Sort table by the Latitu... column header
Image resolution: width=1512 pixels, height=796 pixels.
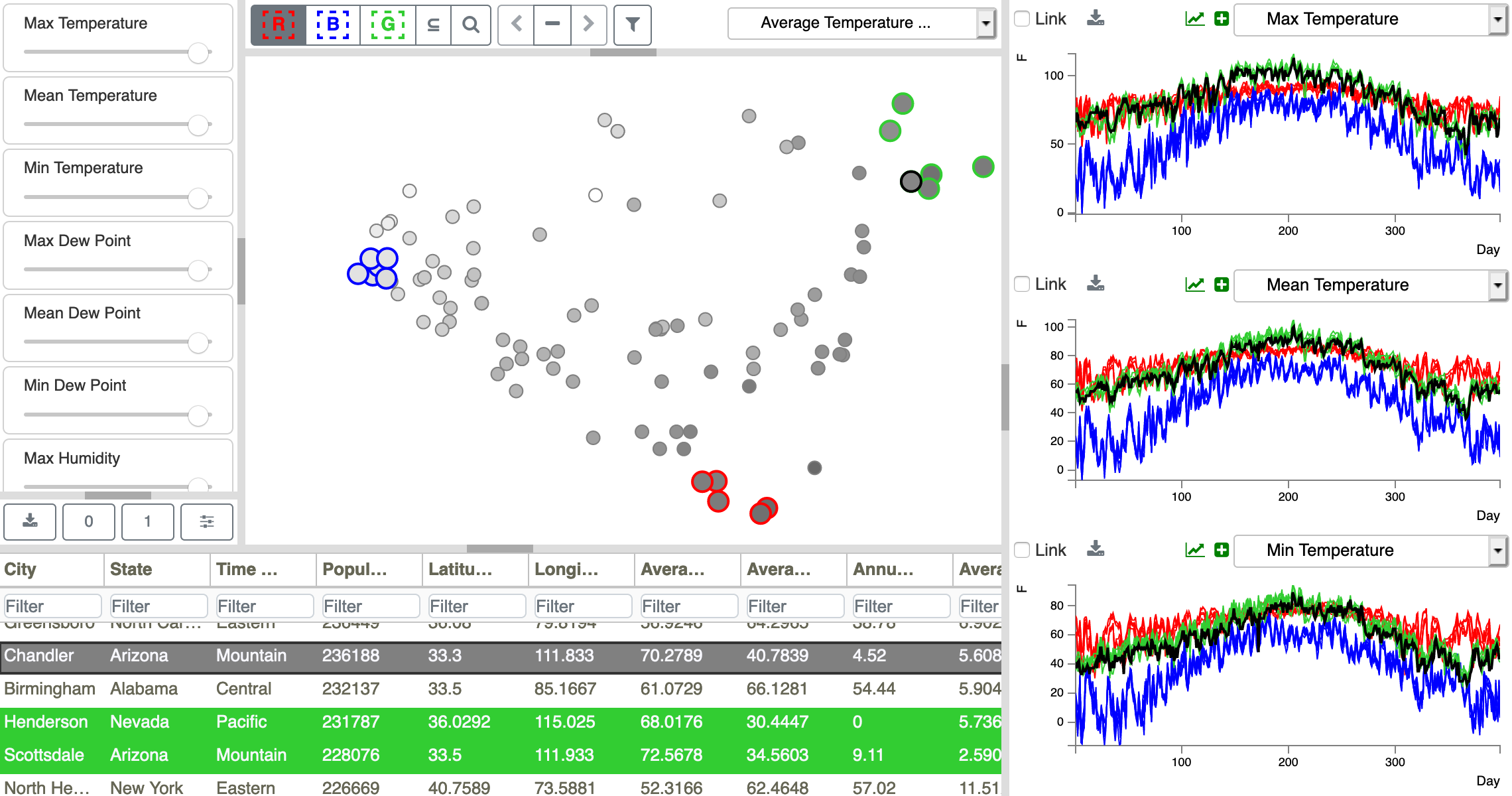click(475, 569)
